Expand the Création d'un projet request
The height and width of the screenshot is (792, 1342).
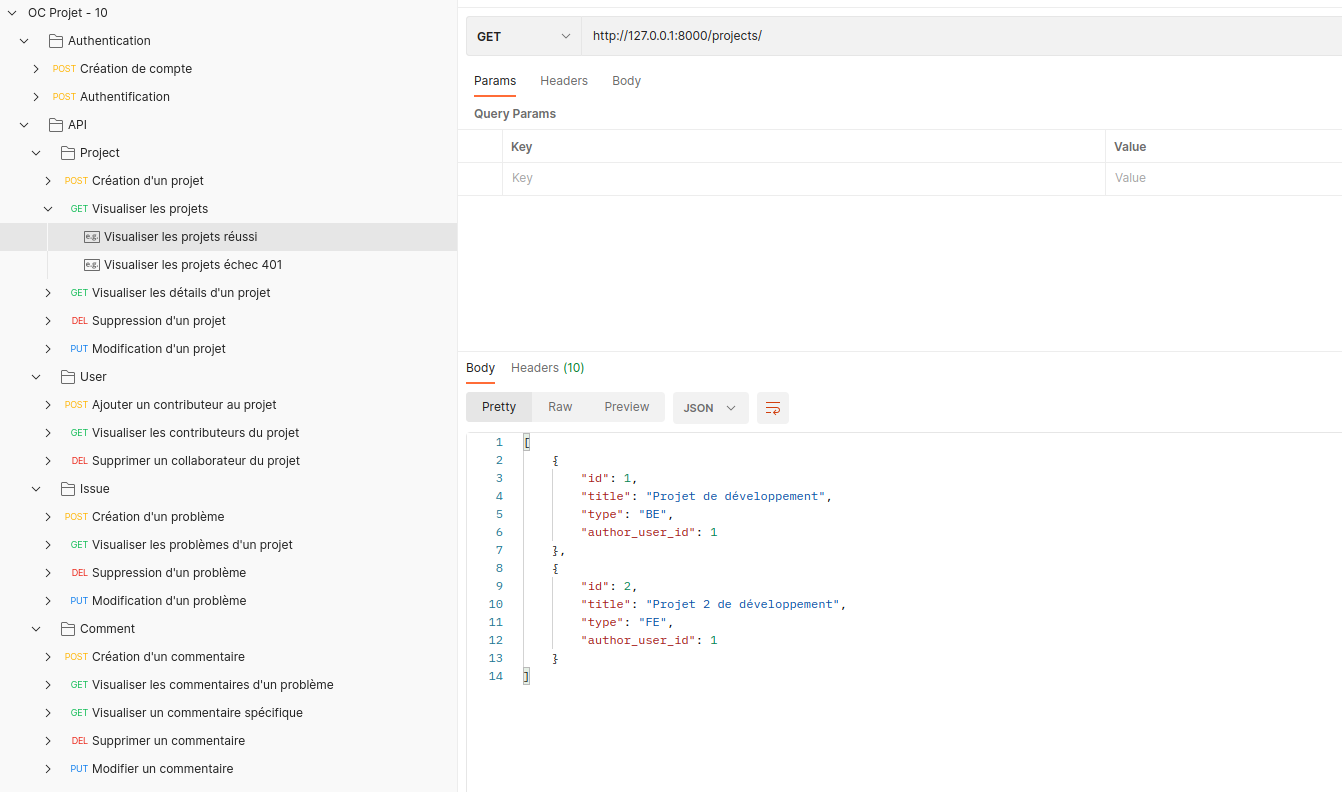pos(48,181)
